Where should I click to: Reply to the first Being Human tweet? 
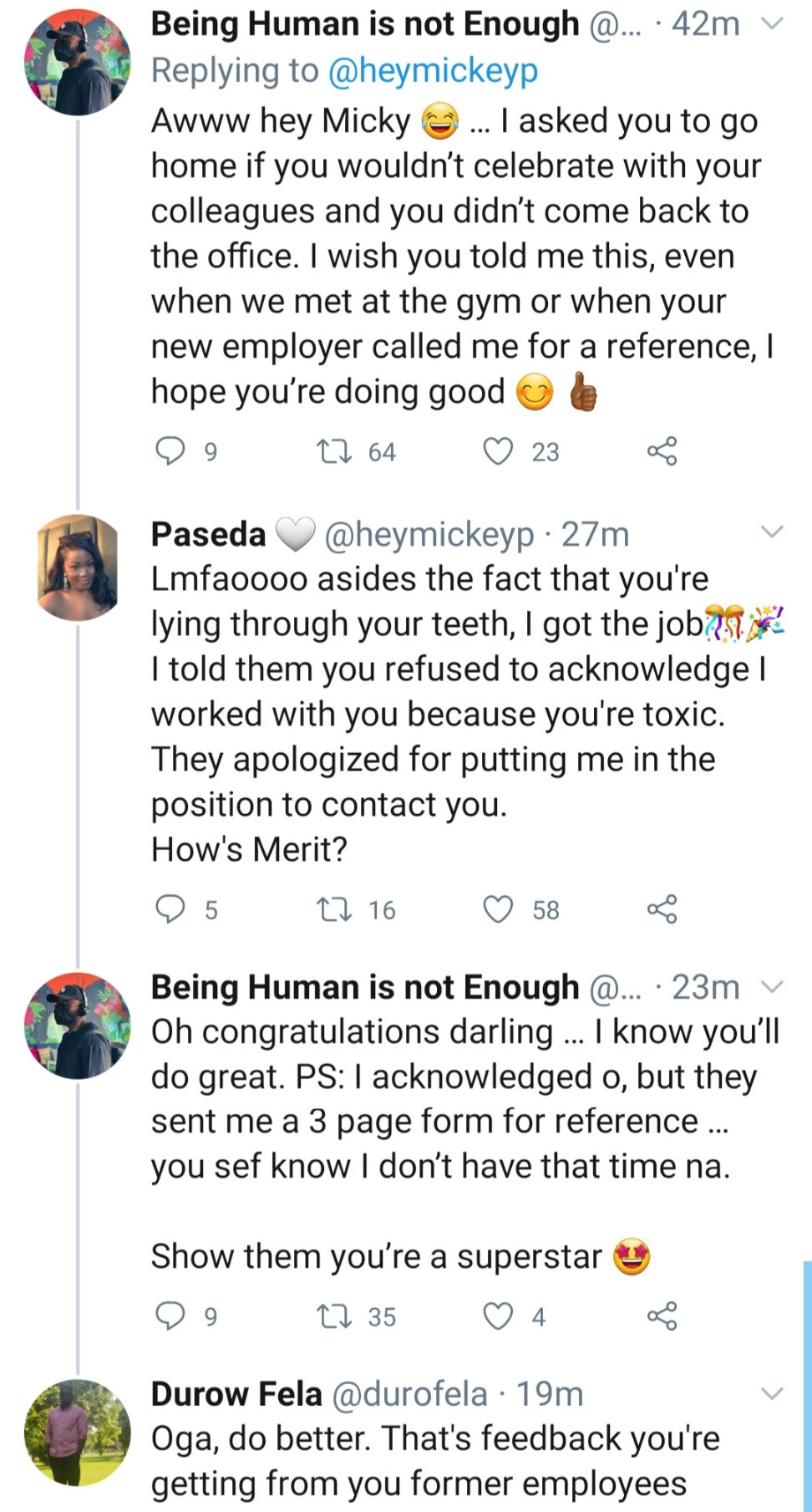click(x=170, y=451)
